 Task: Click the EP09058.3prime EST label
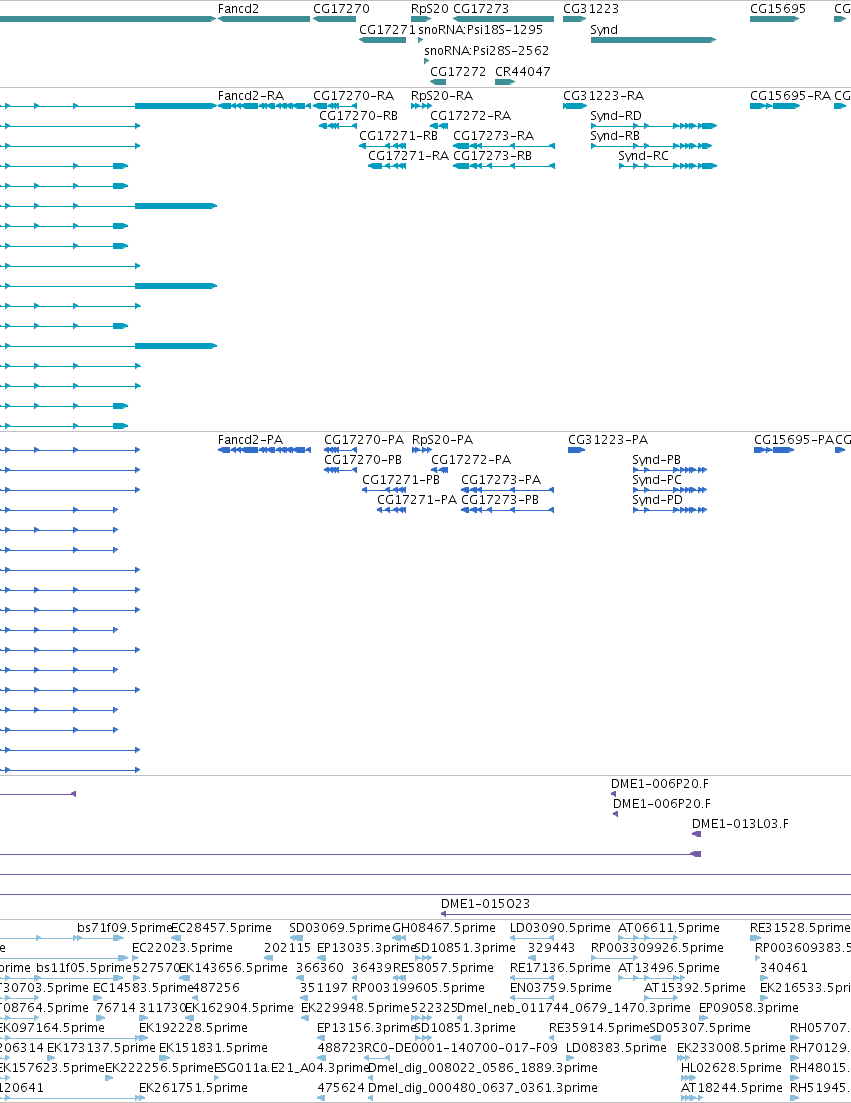[x=749, y=1008]
